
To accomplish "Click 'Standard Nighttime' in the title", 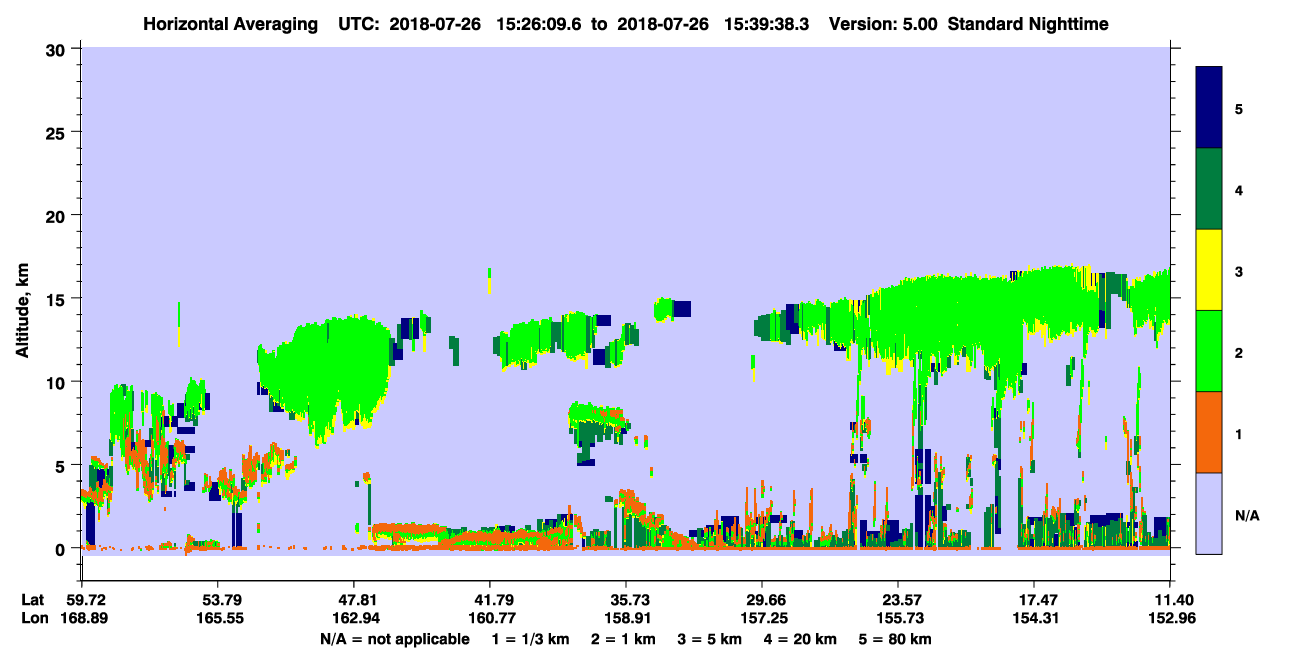I will coord(1028,23).
